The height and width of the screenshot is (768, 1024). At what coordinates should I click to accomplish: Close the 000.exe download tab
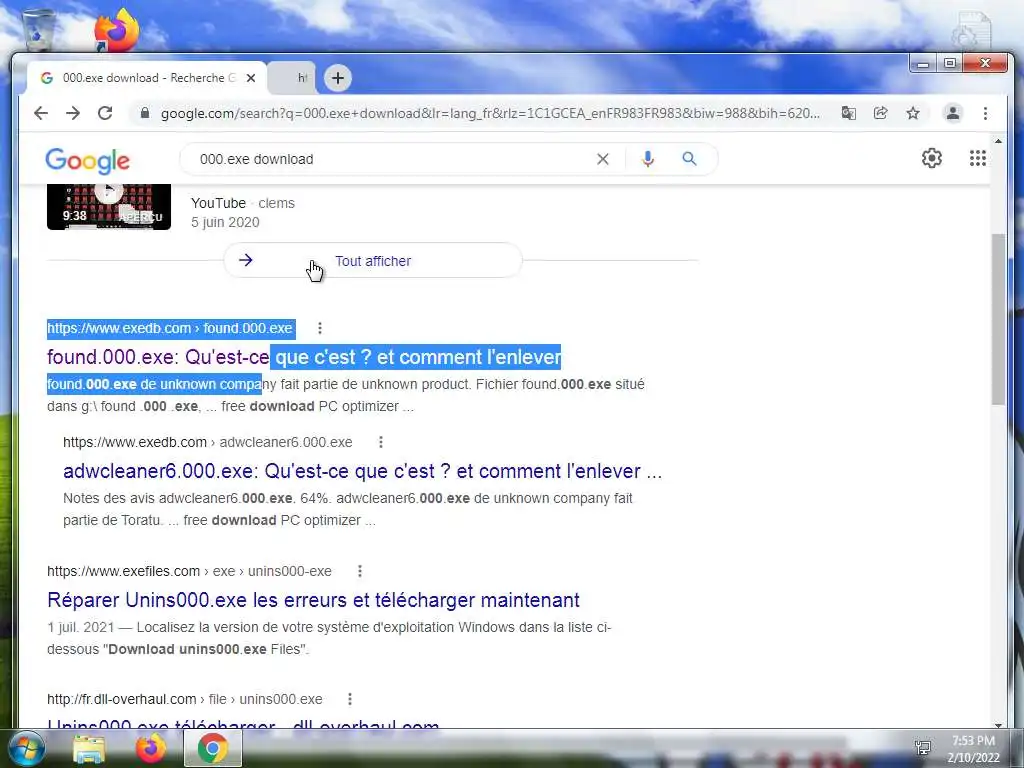(251, 78)
